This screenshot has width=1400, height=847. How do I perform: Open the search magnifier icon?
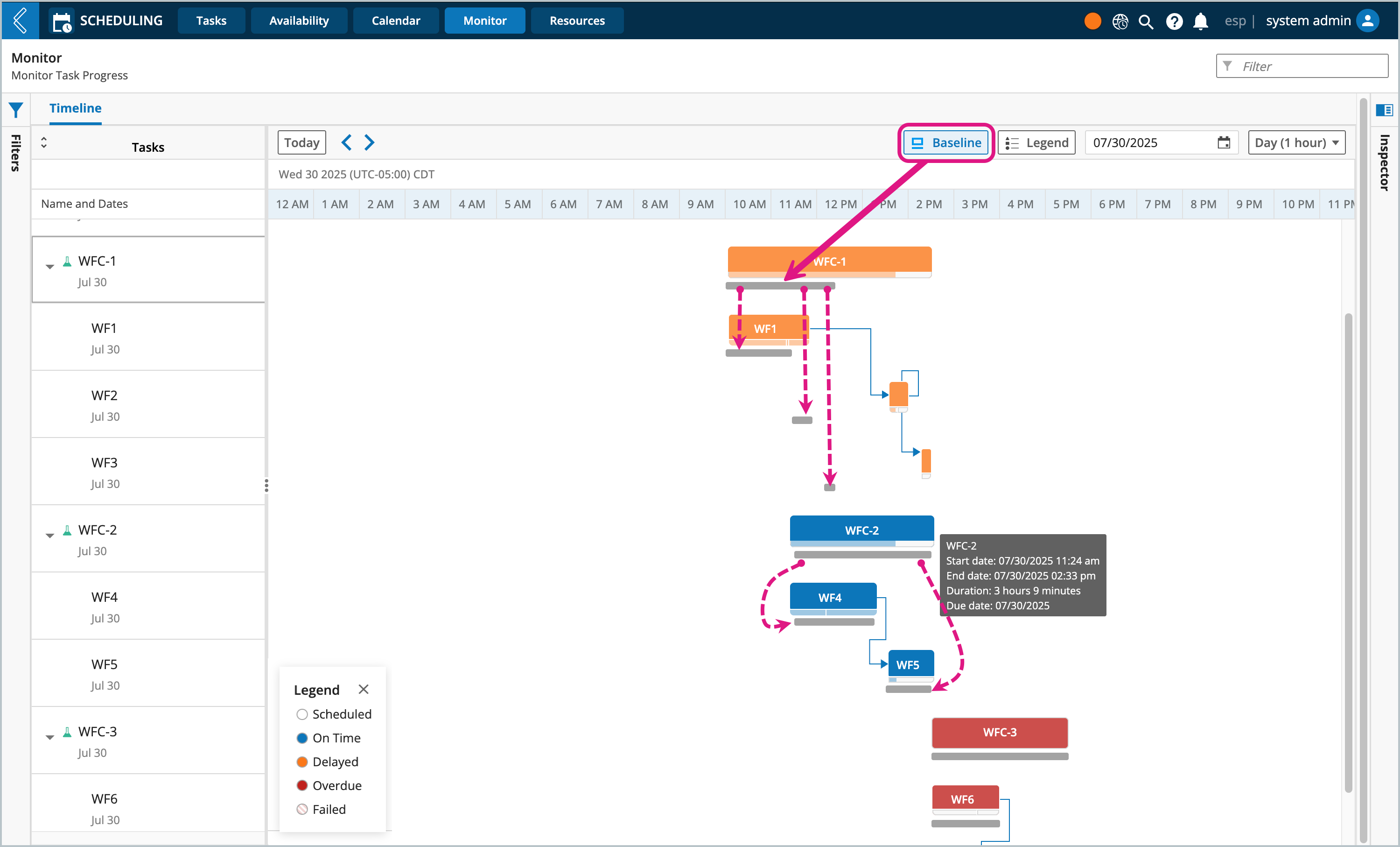pyautogui.click(x=1146, y=21)
